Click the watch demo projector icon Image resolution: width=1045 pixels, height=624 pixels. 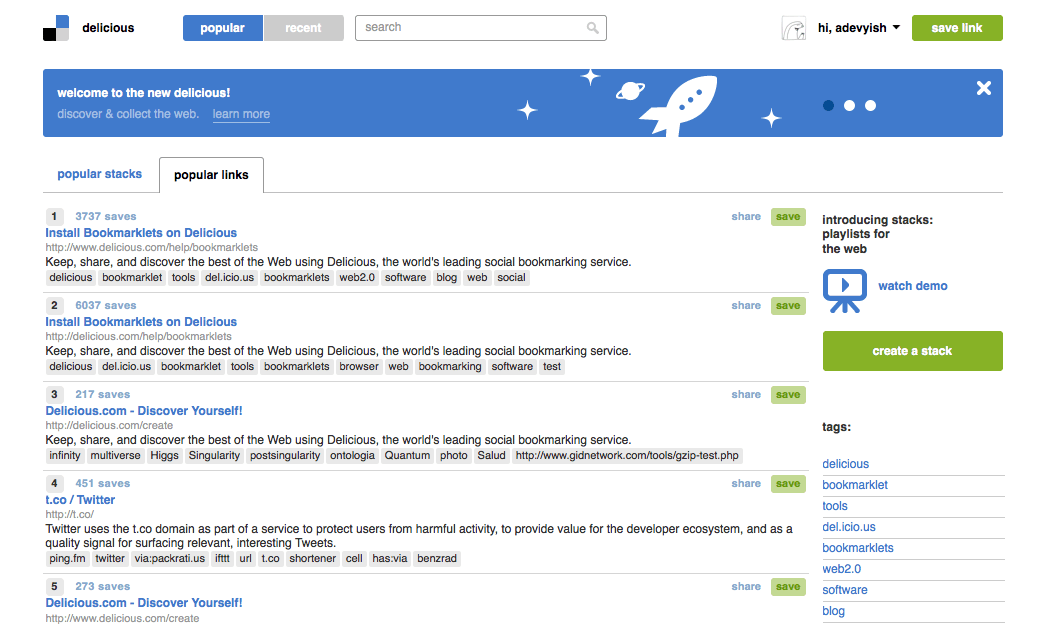tap(845, 291)
